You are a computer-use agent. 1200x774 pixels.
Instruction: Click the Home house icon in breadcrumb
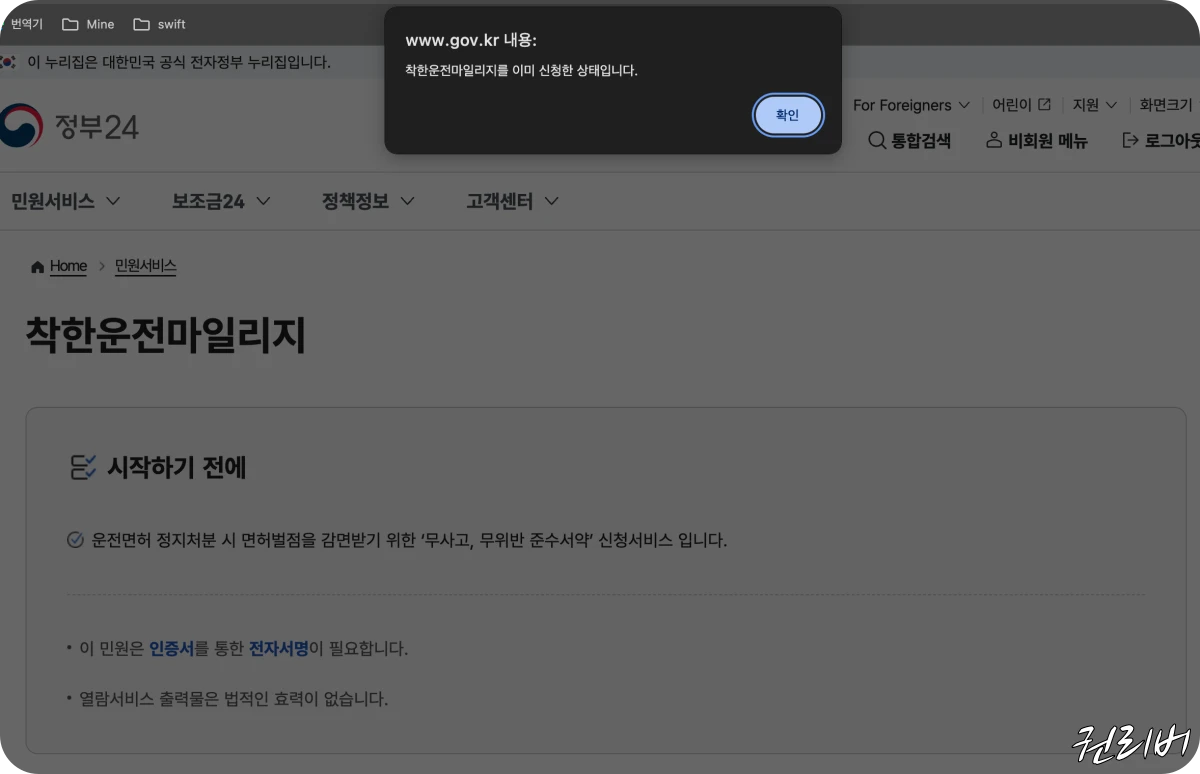click(37, 265)
